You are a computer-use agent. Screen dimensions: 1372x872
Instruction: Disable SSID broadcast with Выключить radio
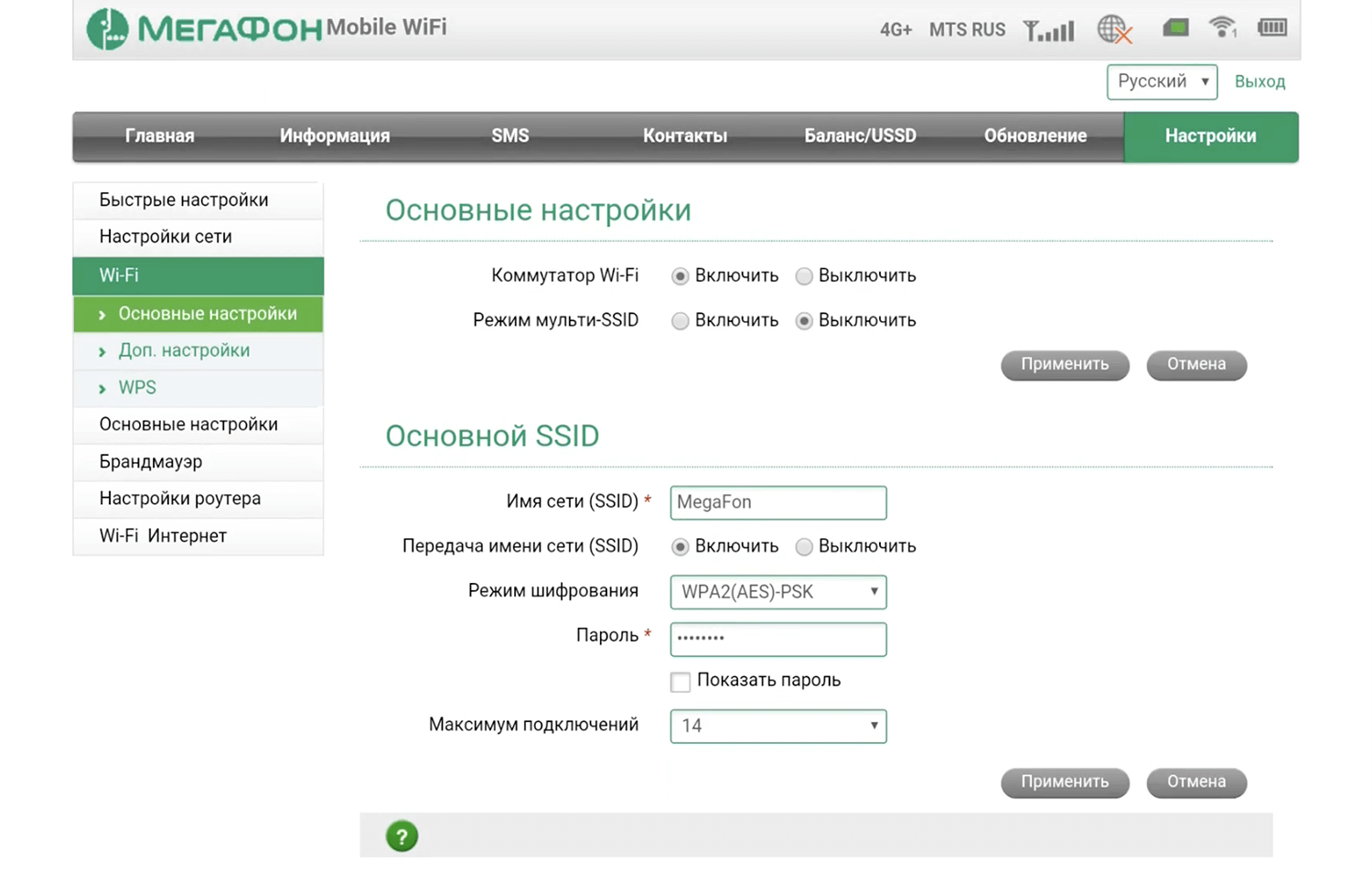coord(804,547)
